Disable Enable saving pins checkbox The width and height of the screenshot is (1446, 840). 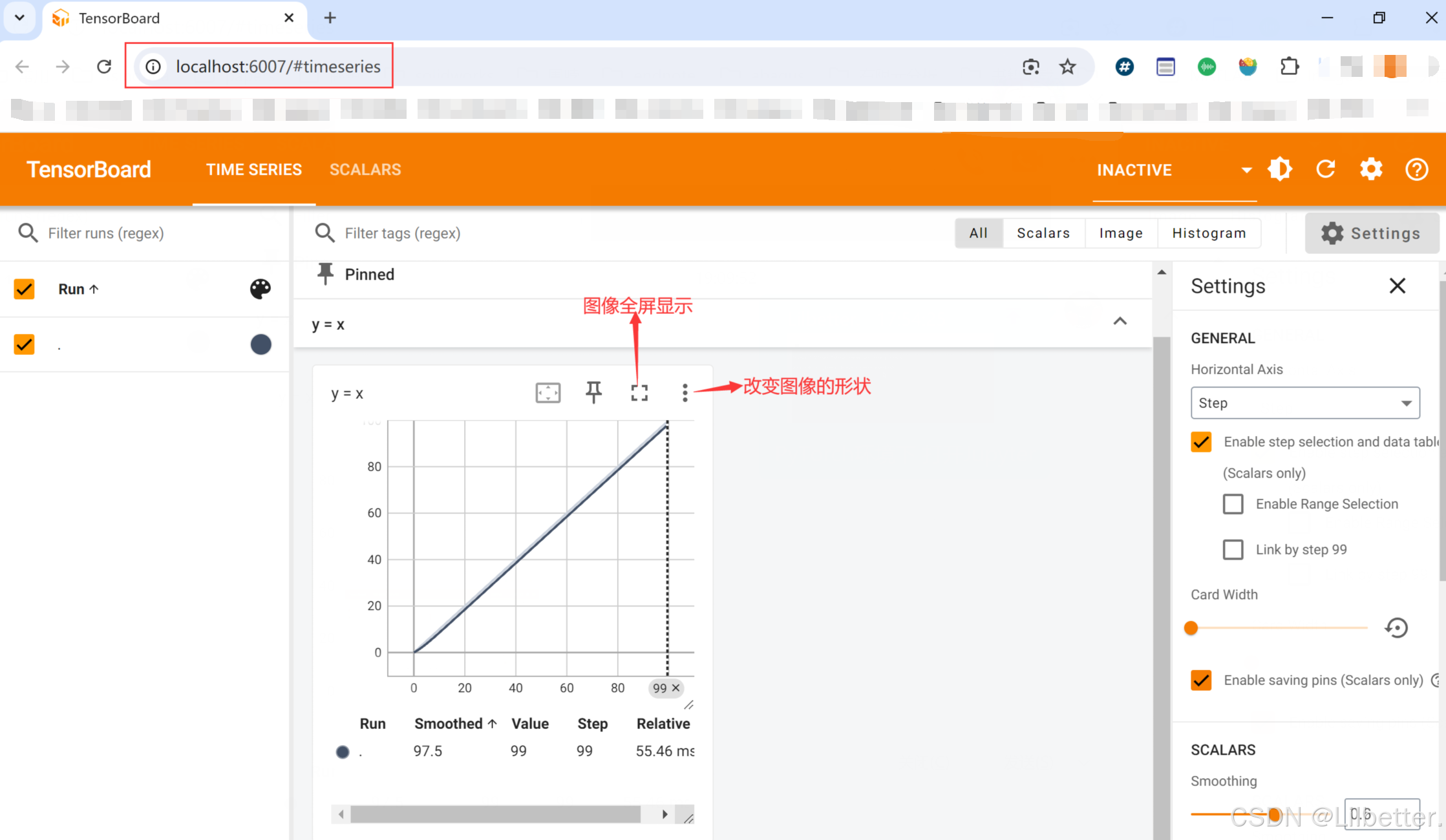tap(1201, 680)
